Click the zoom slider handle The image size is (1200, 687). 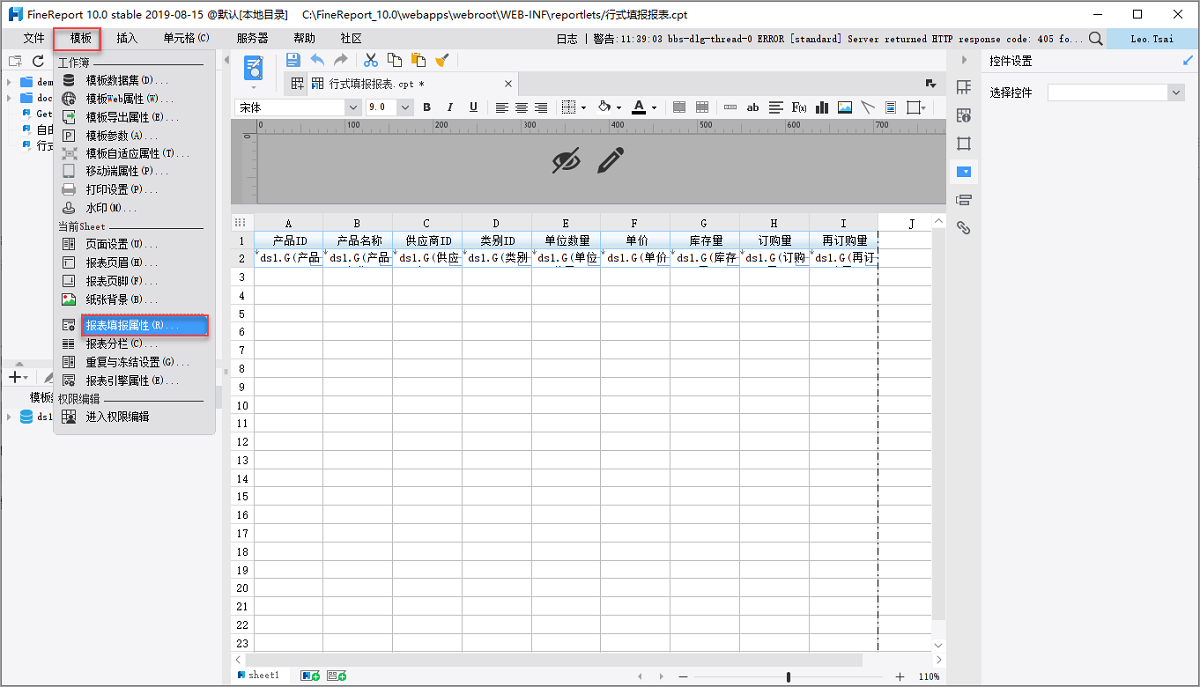tap(789, 677)
